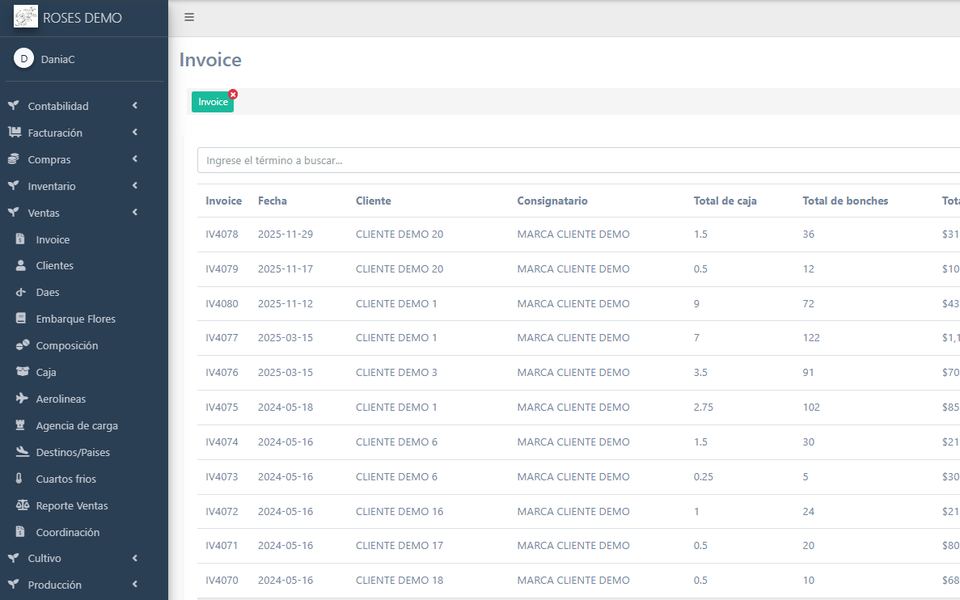Toggle the hamburger sidebar menu
This screenshot has width=960, height=600.
coord(189,17)
